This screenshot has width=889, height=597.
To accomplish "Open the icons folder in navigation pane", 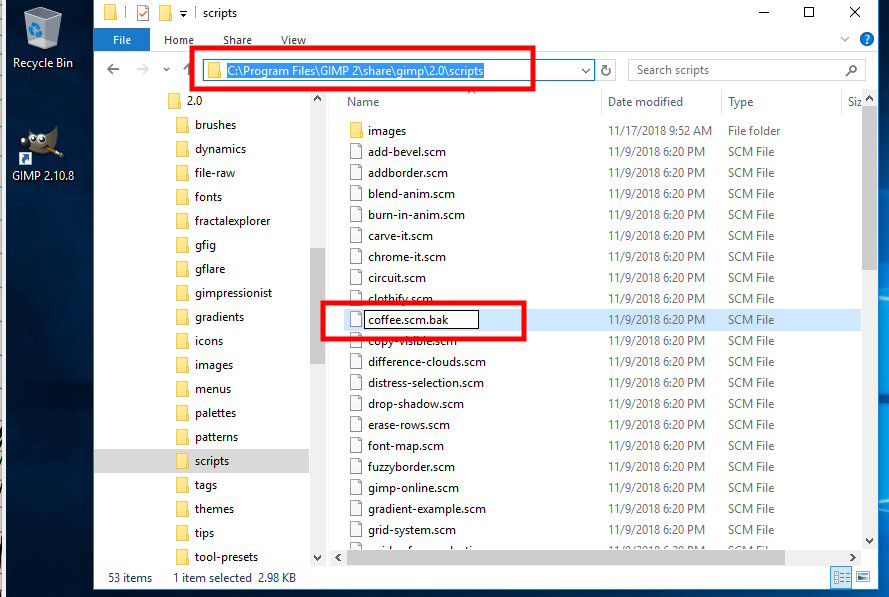I will pos(200,341).
